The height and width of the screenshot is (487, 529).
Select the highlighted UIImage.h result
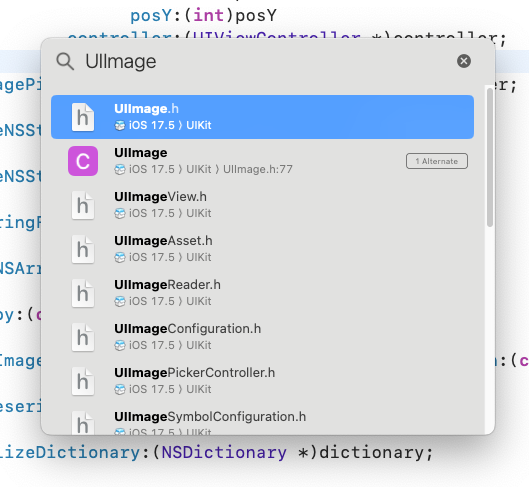[262, 117]
